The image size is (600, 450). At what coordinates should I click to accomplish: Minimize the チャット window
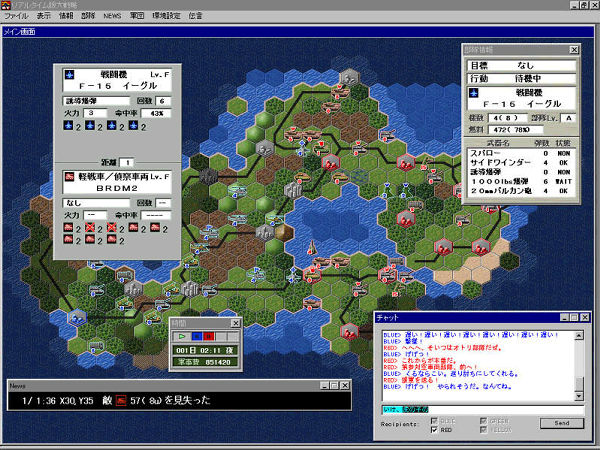click(x=564, y=317)
